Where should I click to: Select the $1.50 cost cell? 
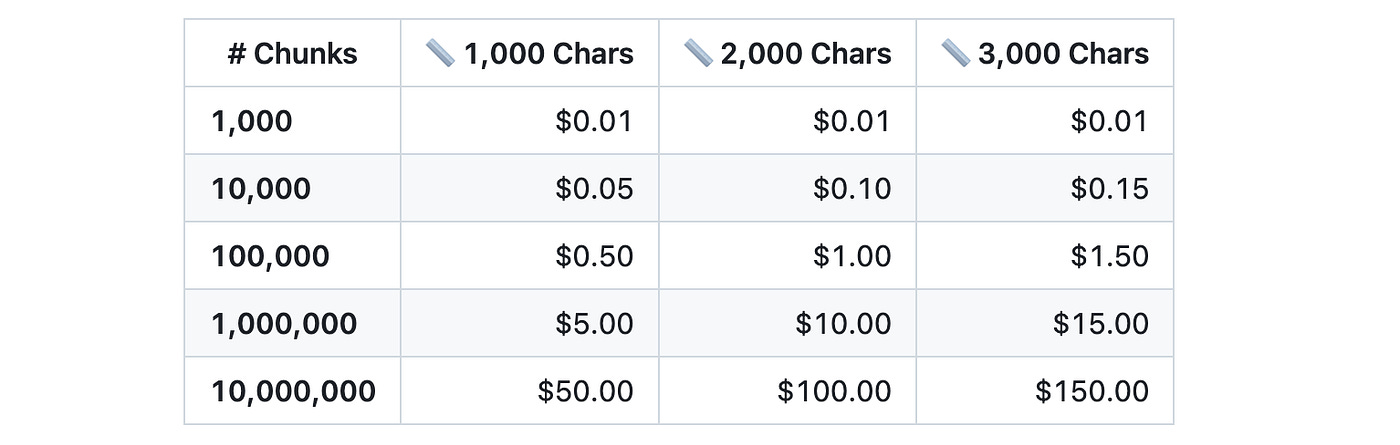[1110, 256]
